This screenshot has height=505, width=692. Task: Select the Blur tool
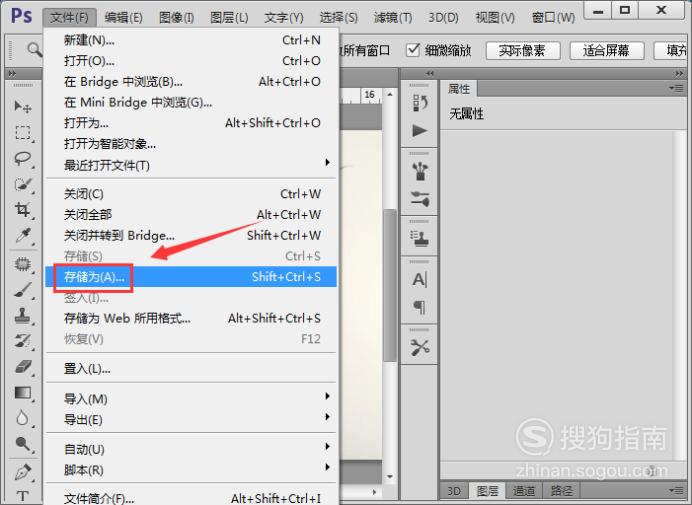pos(23,418)
